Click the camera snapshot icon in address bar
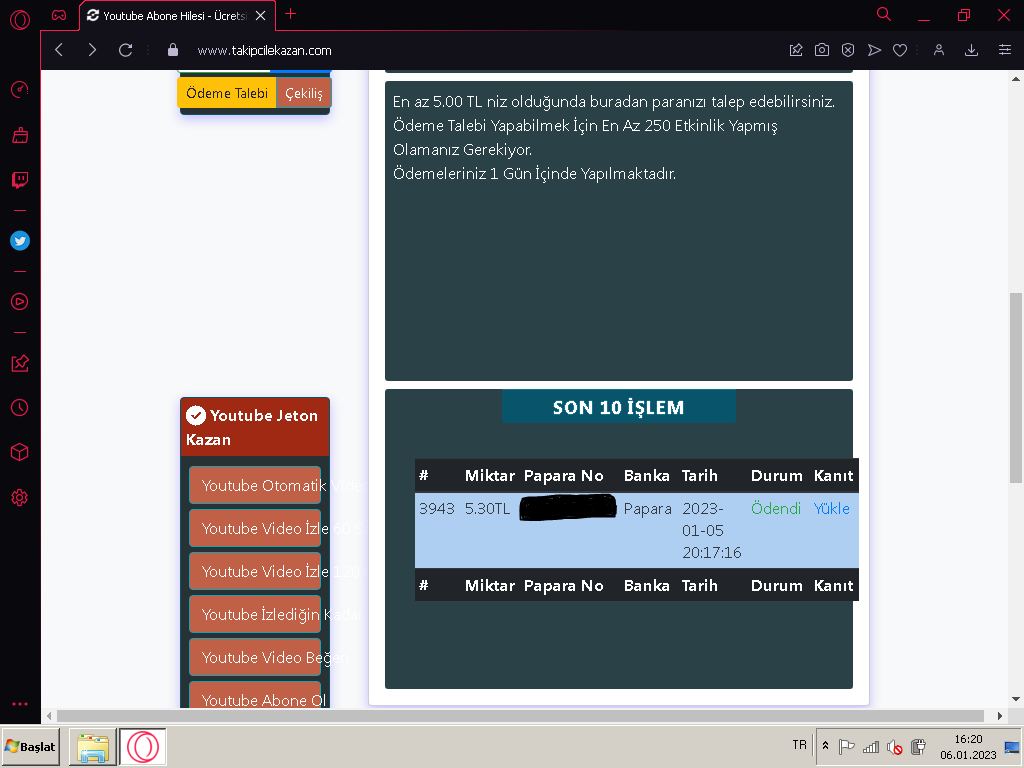This screenshot has height=768, width=1024. [821, 50]
